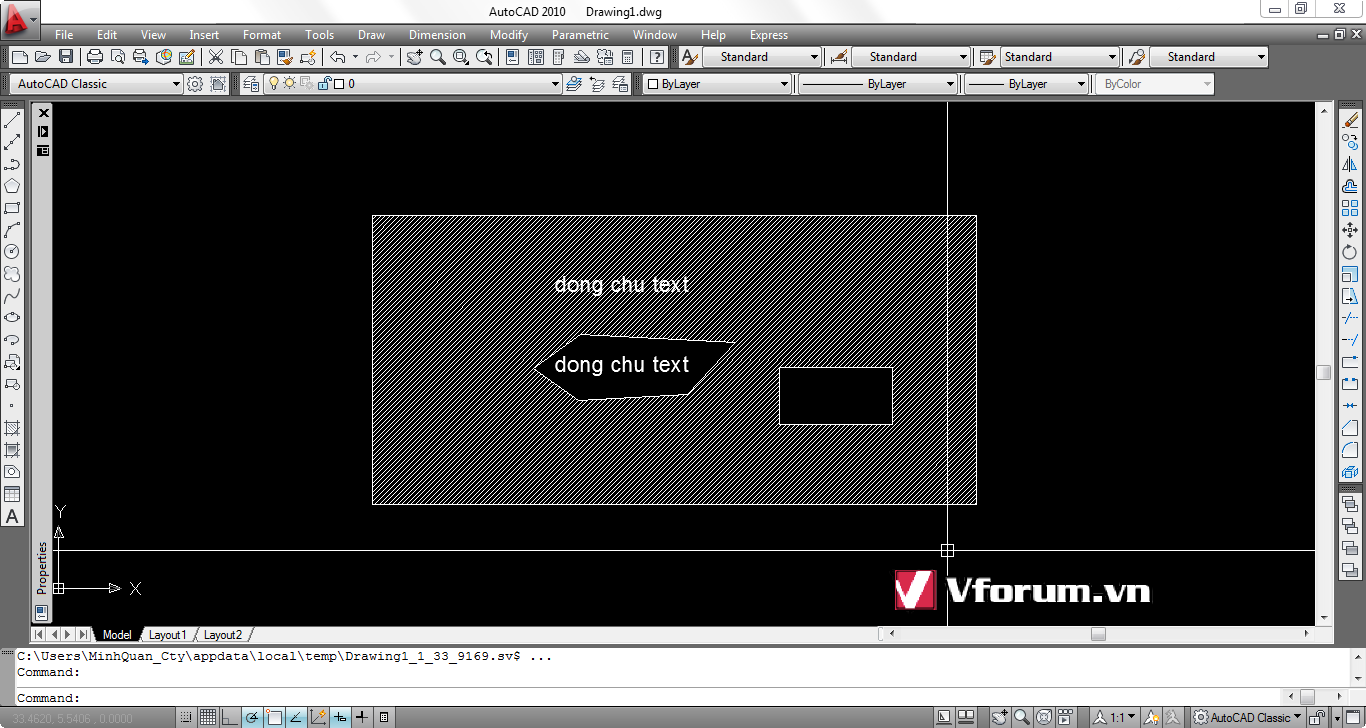Click the Zoom Previous icon
Viewport: 1366px width, 728px height.
485,57
